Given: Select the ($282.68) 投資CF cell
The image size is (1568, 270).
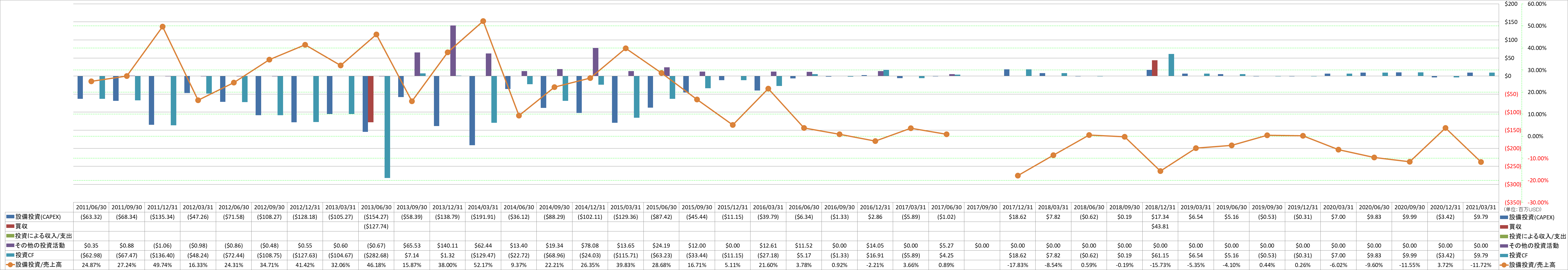Looking at the screenshot, I should [x=376, y=255].
